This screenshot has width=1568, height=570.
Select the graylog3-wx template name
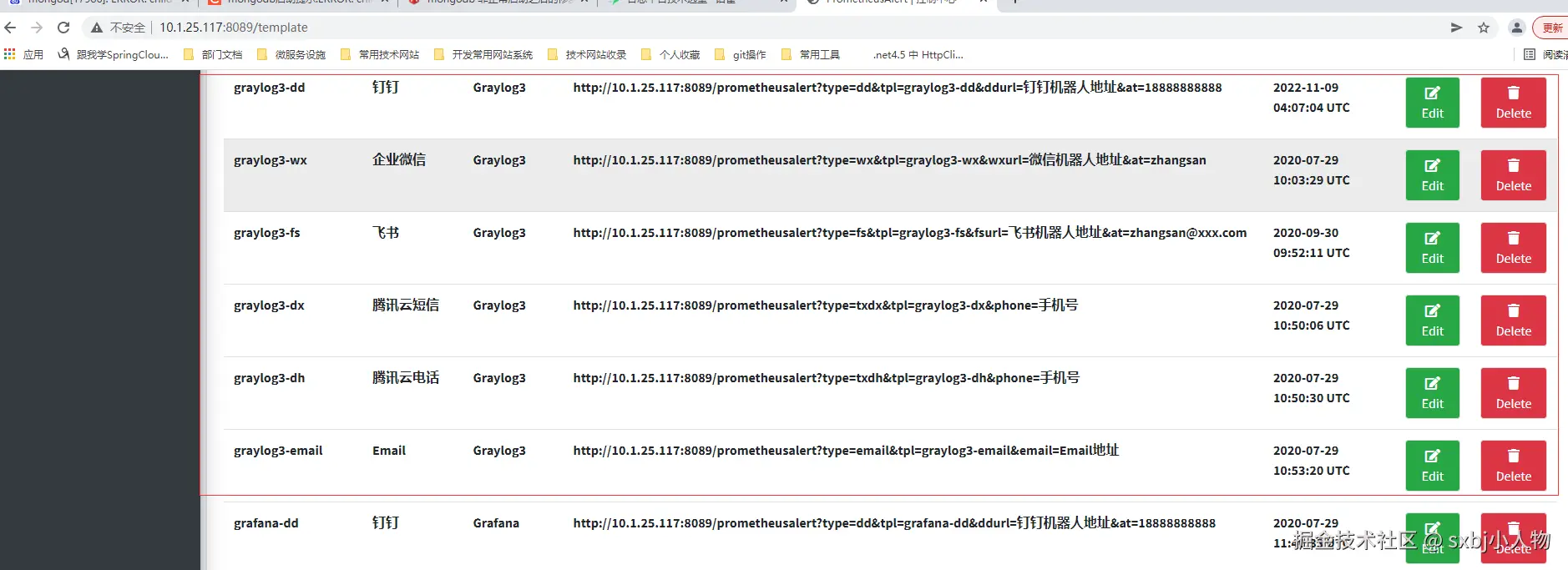click(x=270, y=160)
